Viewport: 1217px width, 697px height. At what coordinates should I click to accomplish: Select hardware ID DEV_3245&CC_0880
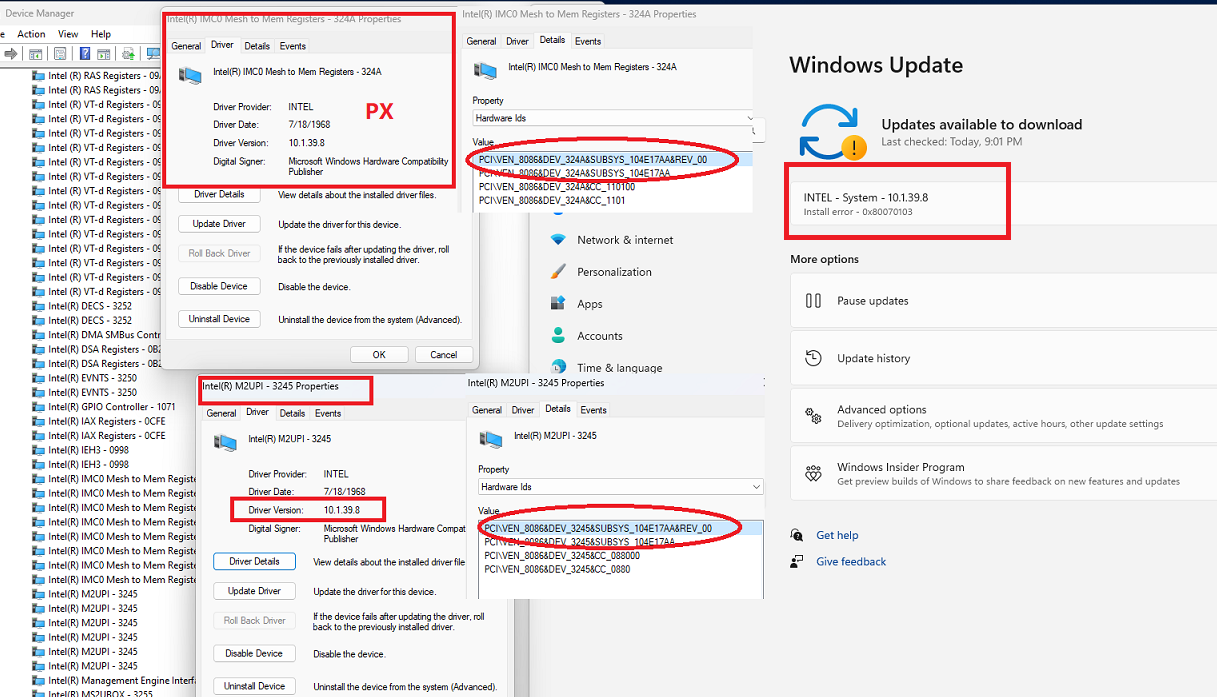[557, 569]
